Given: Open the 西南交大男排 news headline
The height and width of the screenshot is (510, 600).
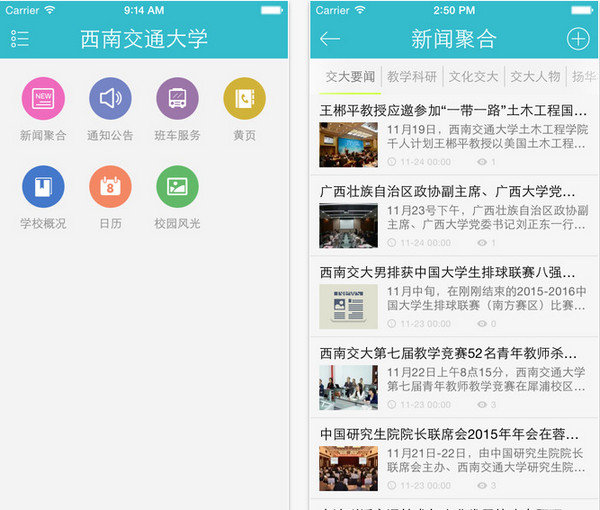Looking at the screenshot, I should (x=447, y=273).
